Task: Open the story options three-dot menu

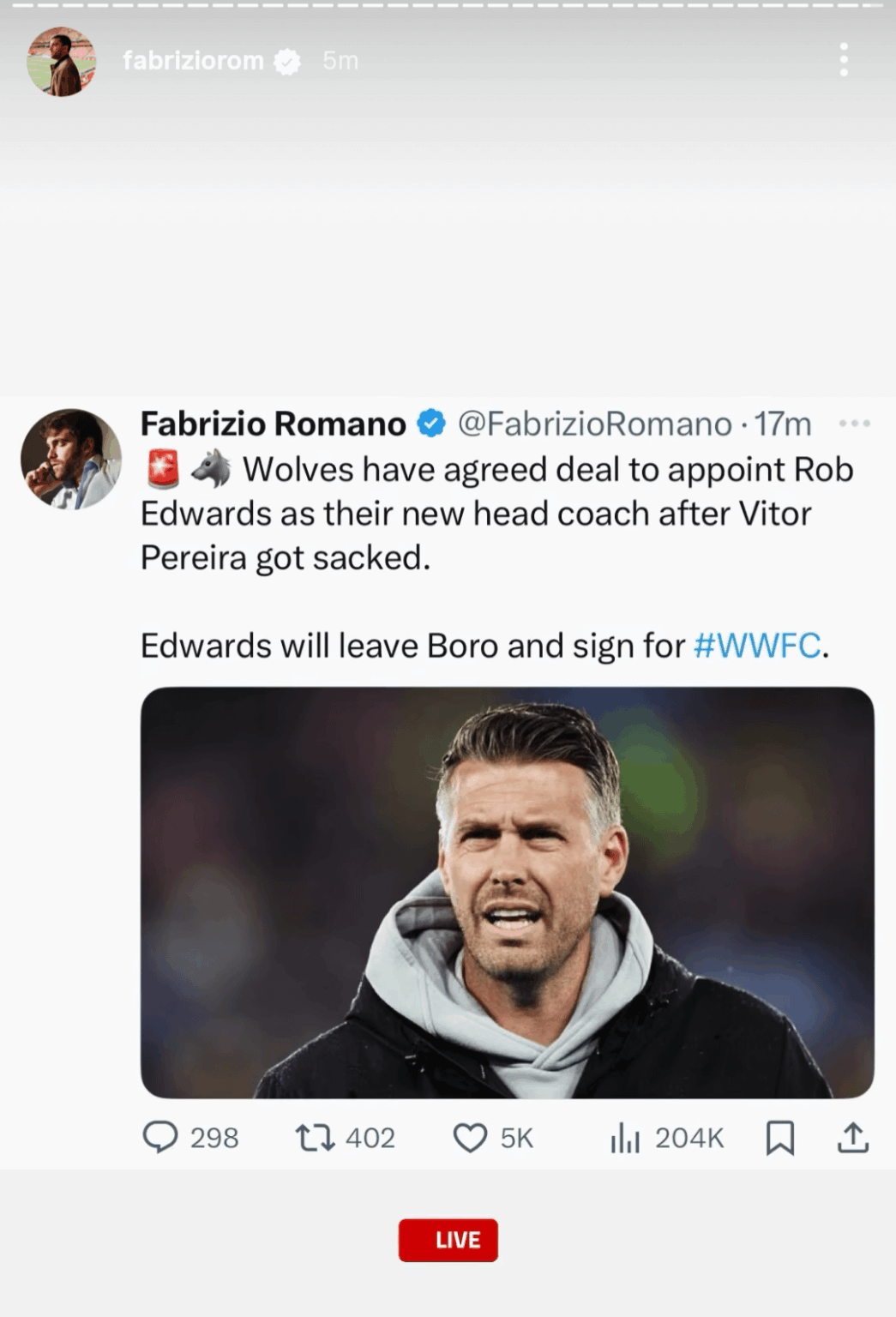Action: click(844, 60)
